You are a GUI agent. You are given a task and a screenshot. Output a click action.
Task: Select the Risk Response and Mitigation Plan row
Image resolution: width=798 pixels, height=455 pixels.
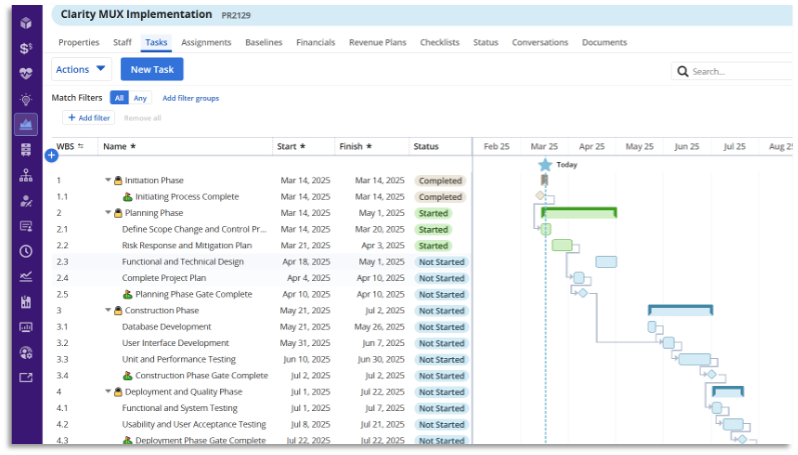261,245
